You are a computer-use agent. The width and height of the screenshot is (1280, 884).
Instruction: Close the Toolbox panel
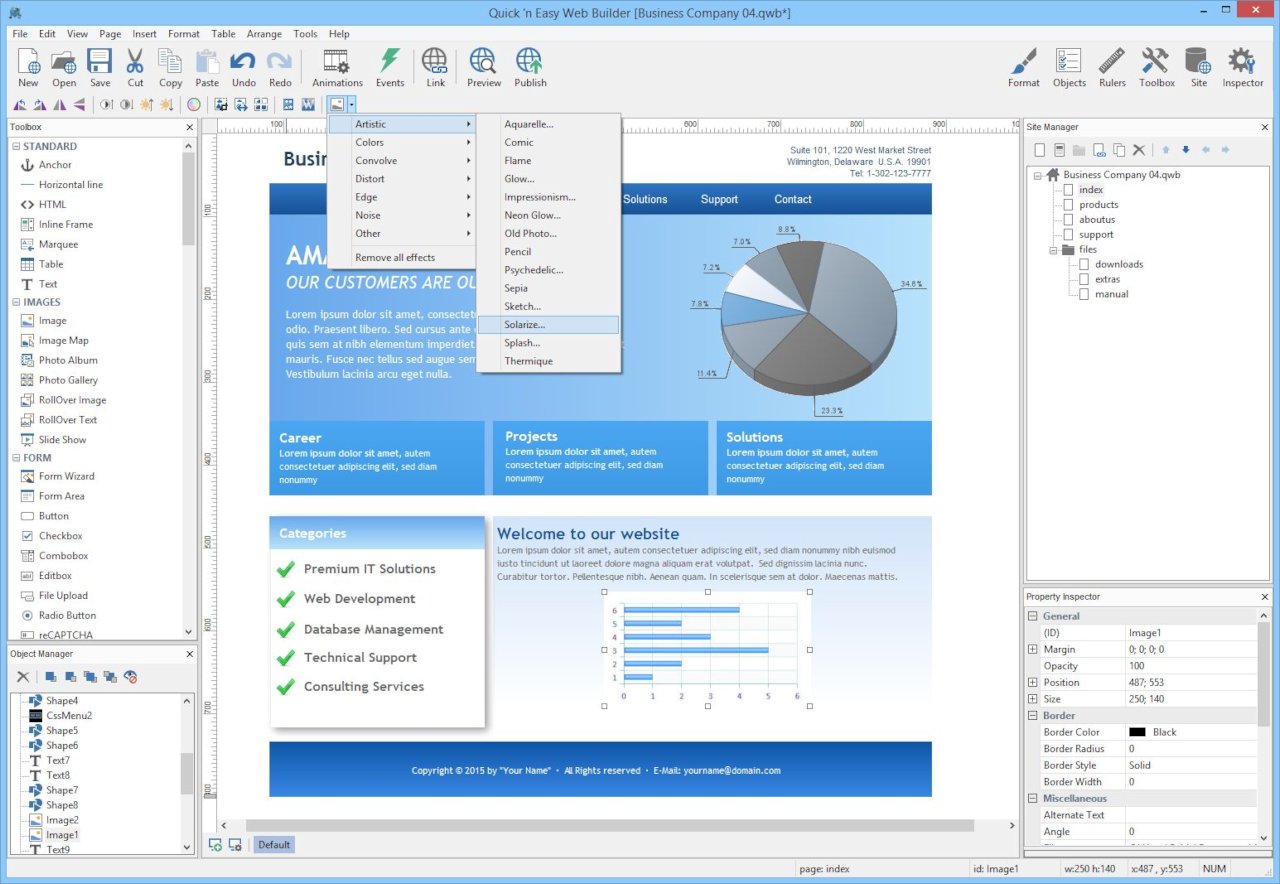click(x=190, y=127)
